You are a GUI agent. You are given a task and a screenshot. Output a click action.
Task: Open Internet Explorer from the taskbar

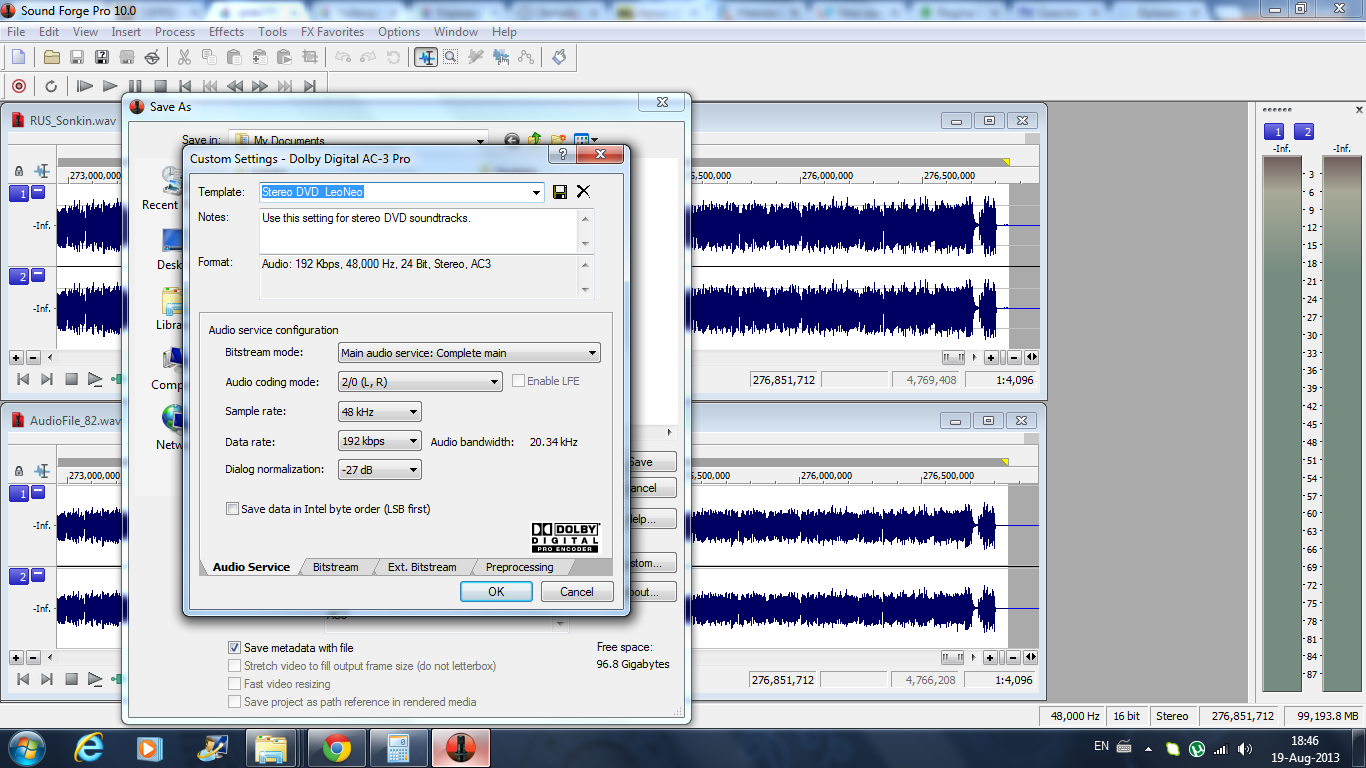click(89, 747)
